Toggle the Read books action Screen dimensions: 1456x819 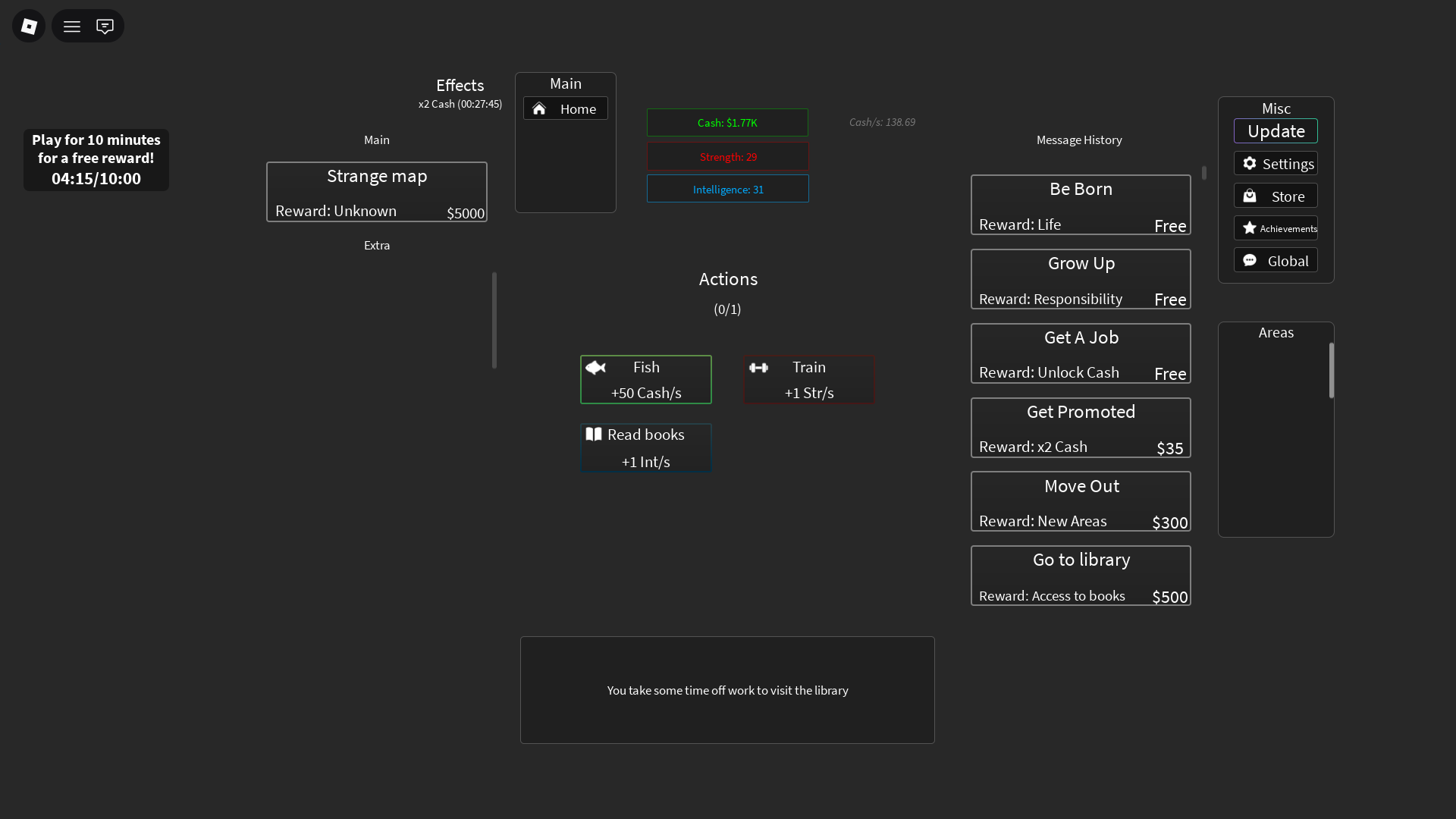pyautogui.click(x=646, y=447)
